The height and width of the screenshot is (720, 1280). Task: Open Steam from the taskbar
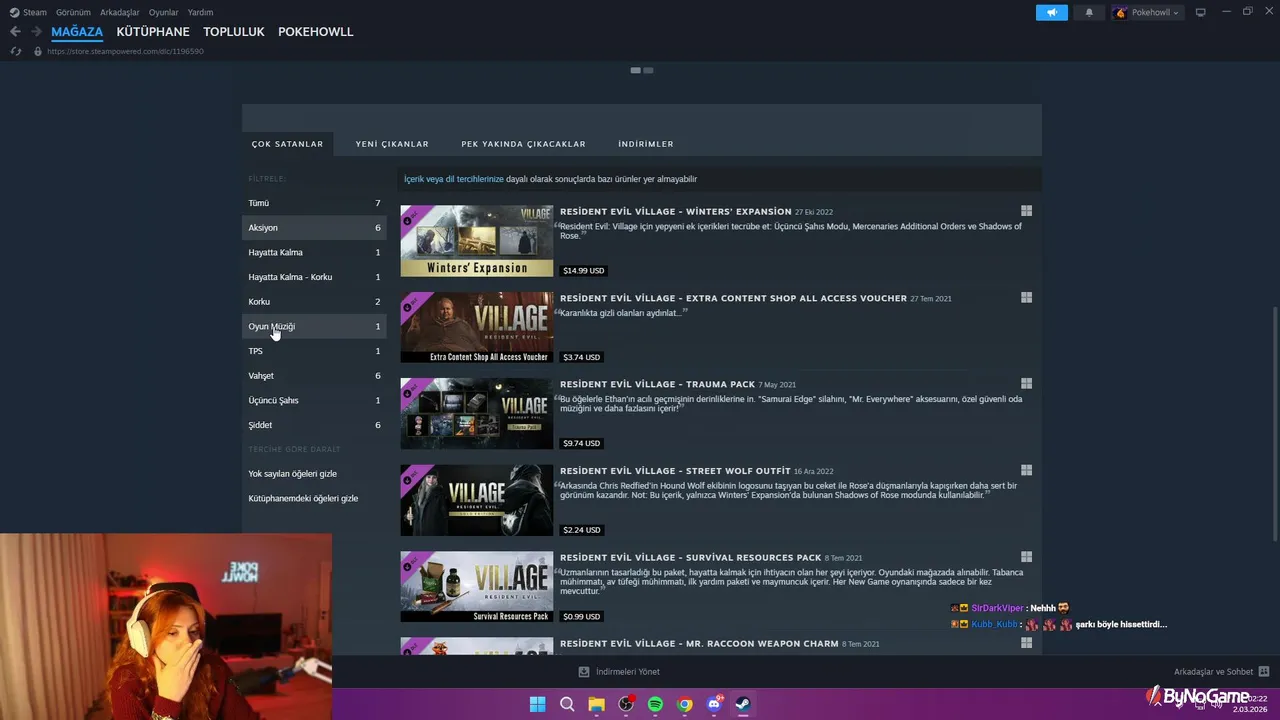point(743,704)
